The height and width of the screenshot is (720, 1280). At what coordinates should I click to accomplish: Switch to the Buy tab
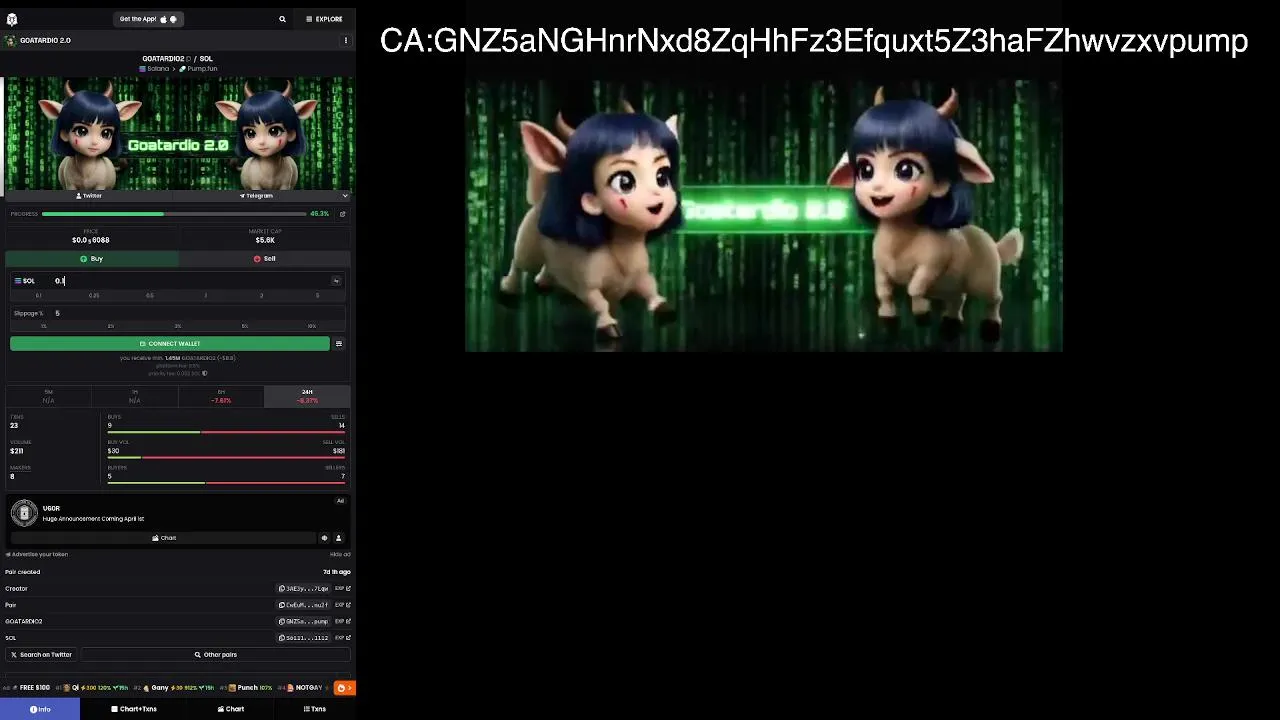pyautogui.click(x=92, y=259)
